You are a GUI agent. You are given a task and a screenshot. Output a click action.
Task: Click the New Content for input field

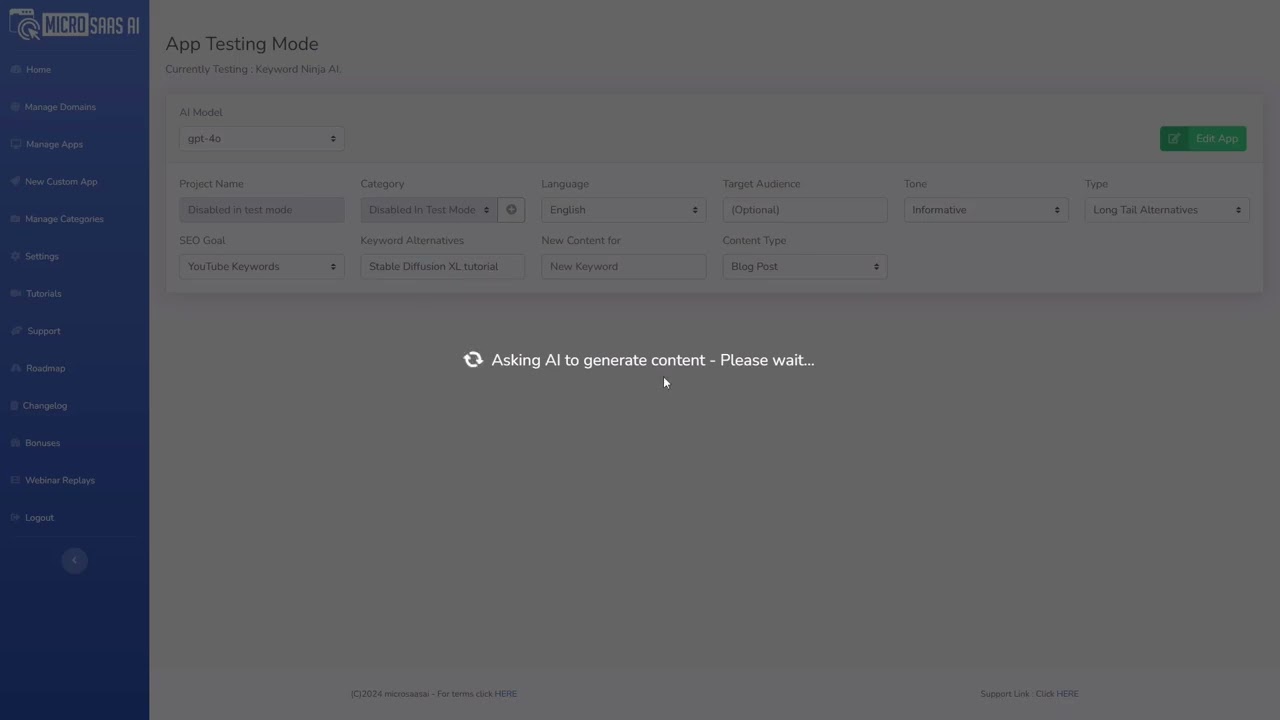[x=624, y=267]
